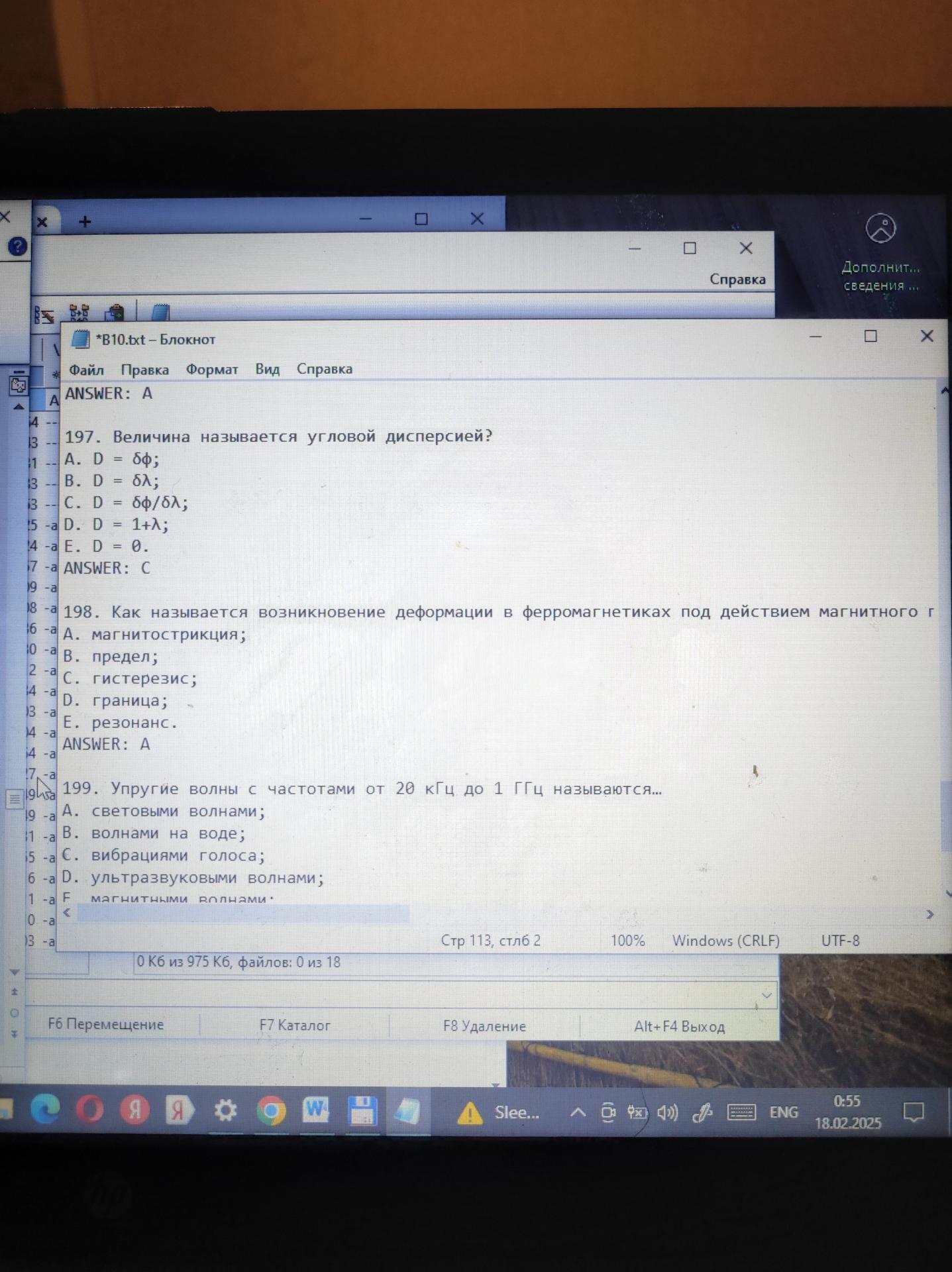
Task: Launch Google Chrome from the taskbar
Action: 271,1111
